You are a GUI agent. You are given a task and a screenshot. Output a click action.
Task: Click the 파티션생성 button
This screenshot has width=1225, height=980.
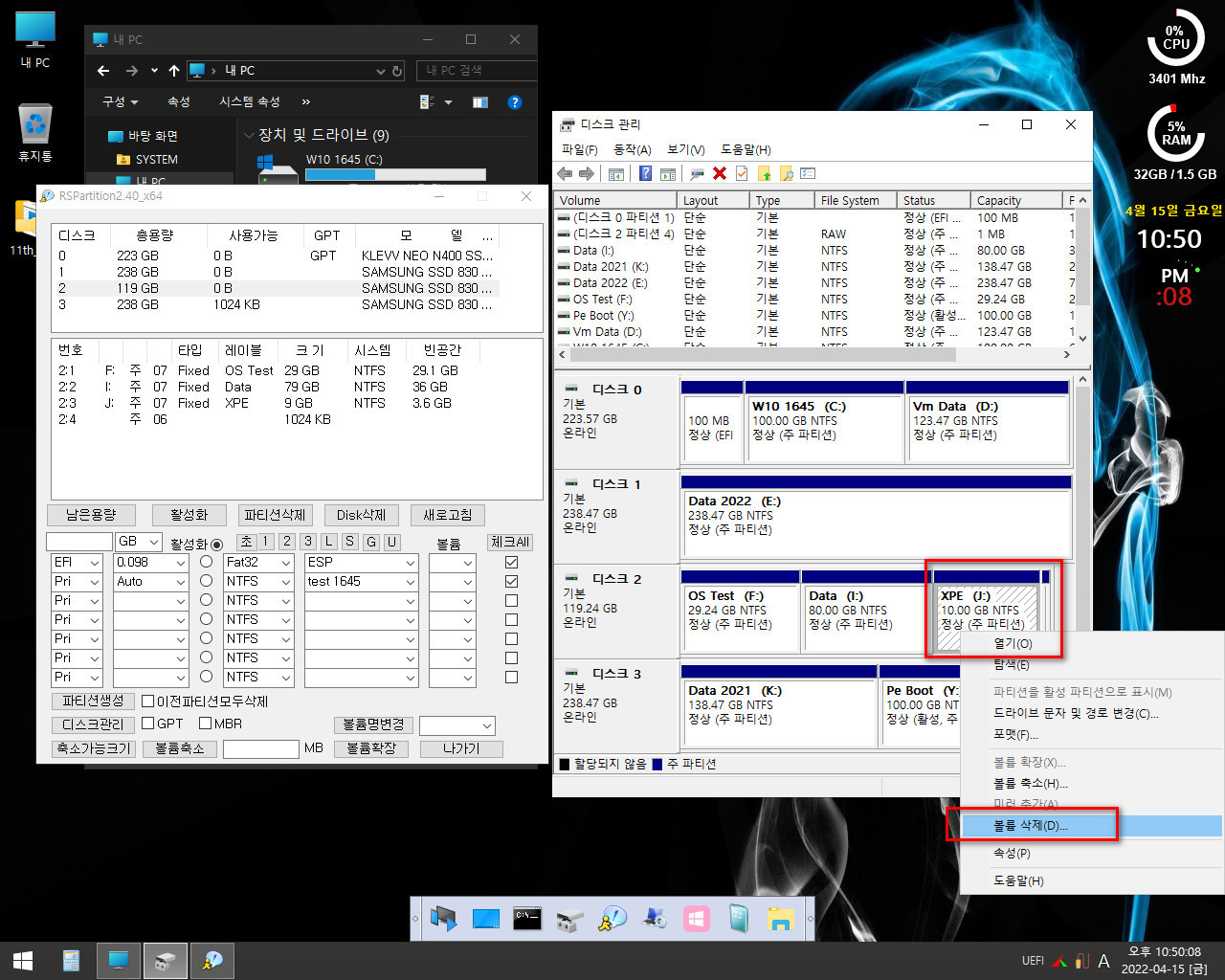coord(93,701)
